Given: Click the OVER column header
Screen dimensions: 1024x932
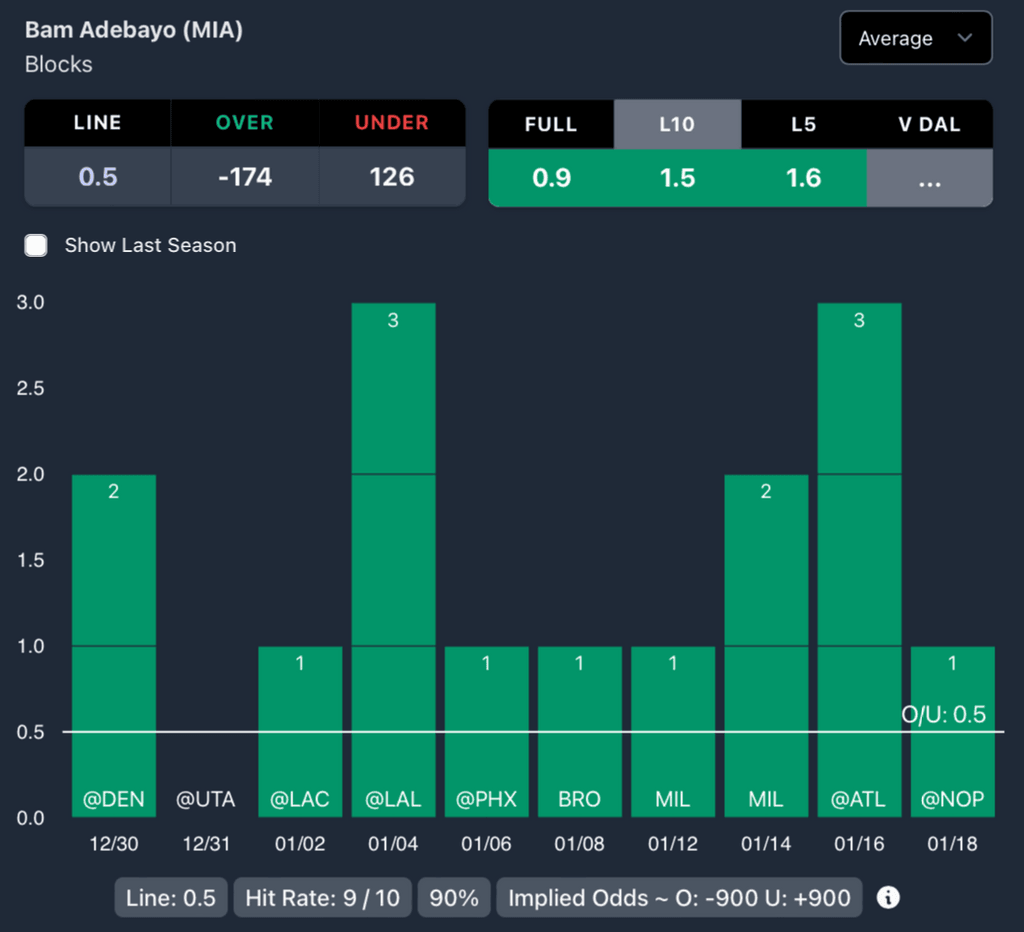Looking at the screenshot, I should pos(245,122).
